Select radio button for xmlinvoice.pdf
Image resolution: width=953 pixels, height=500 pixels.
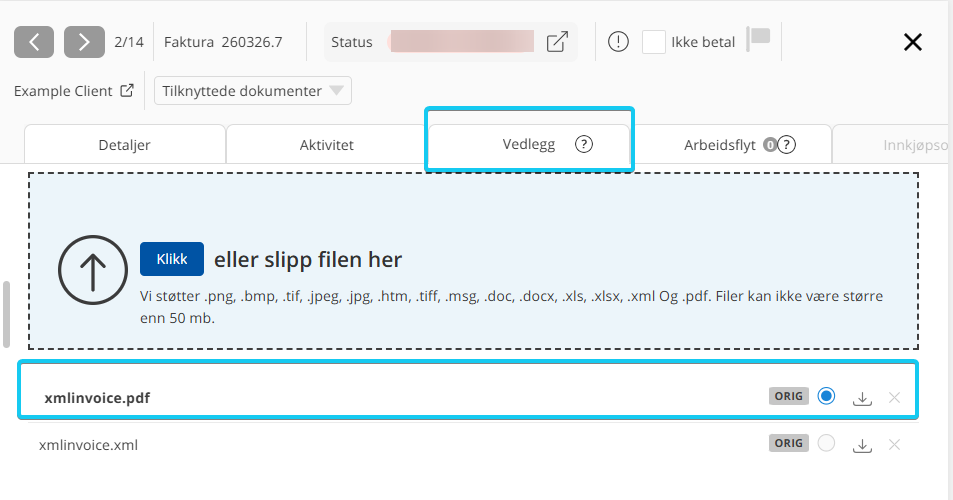826,396
